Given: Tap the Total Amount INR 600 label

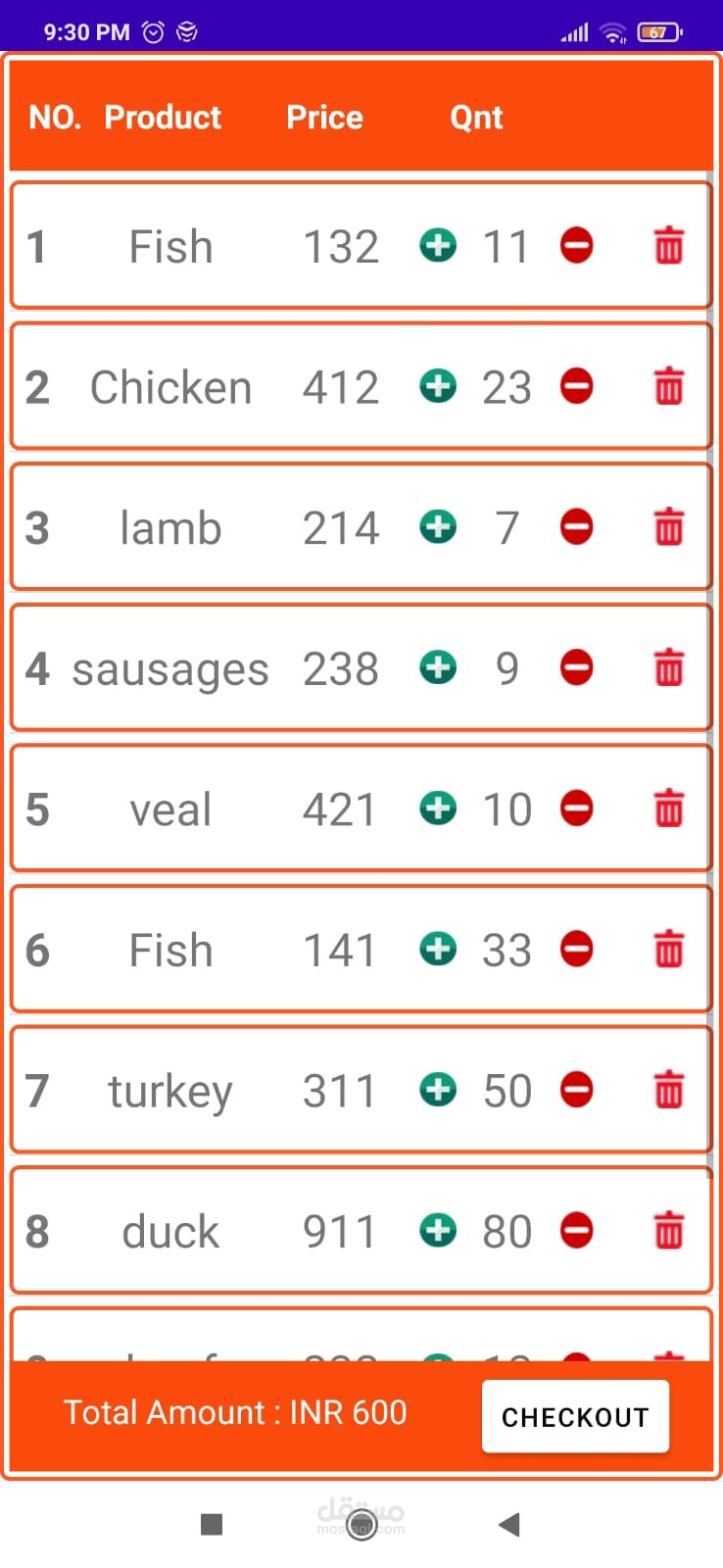Looking at the screenshot, I should coord(235,1413).
